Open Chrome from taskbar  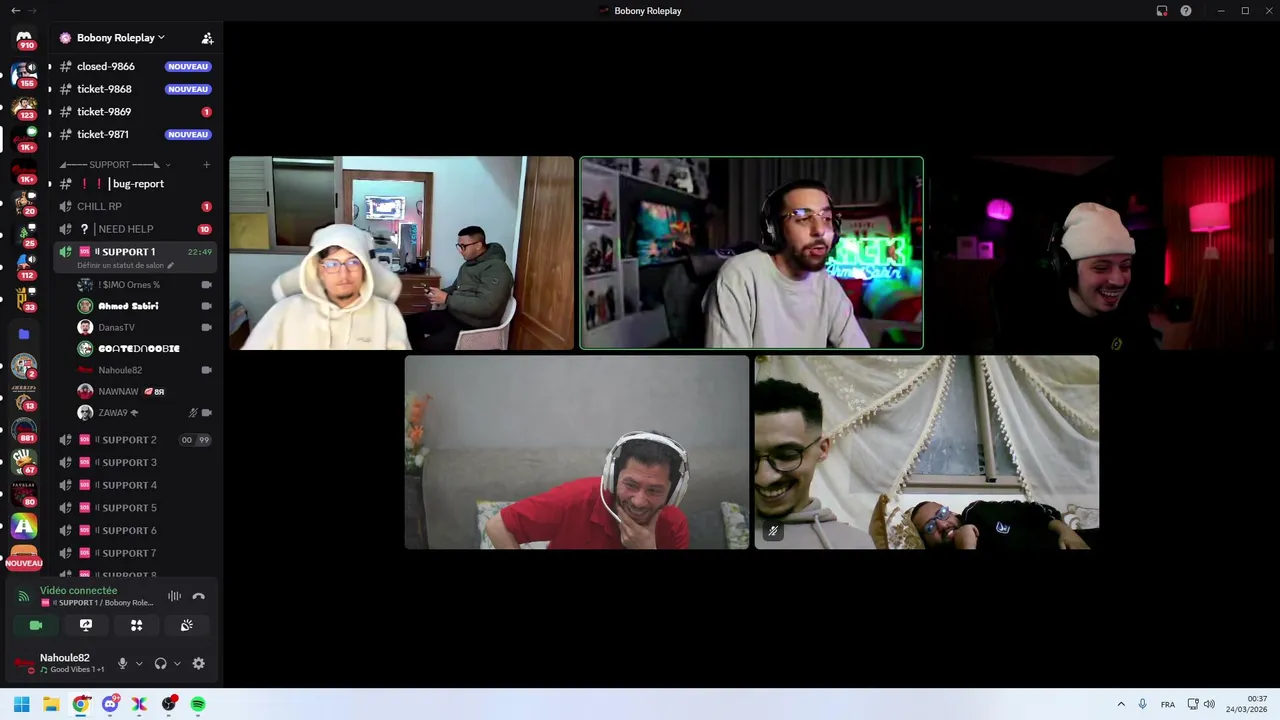click(x=81, y=704)
